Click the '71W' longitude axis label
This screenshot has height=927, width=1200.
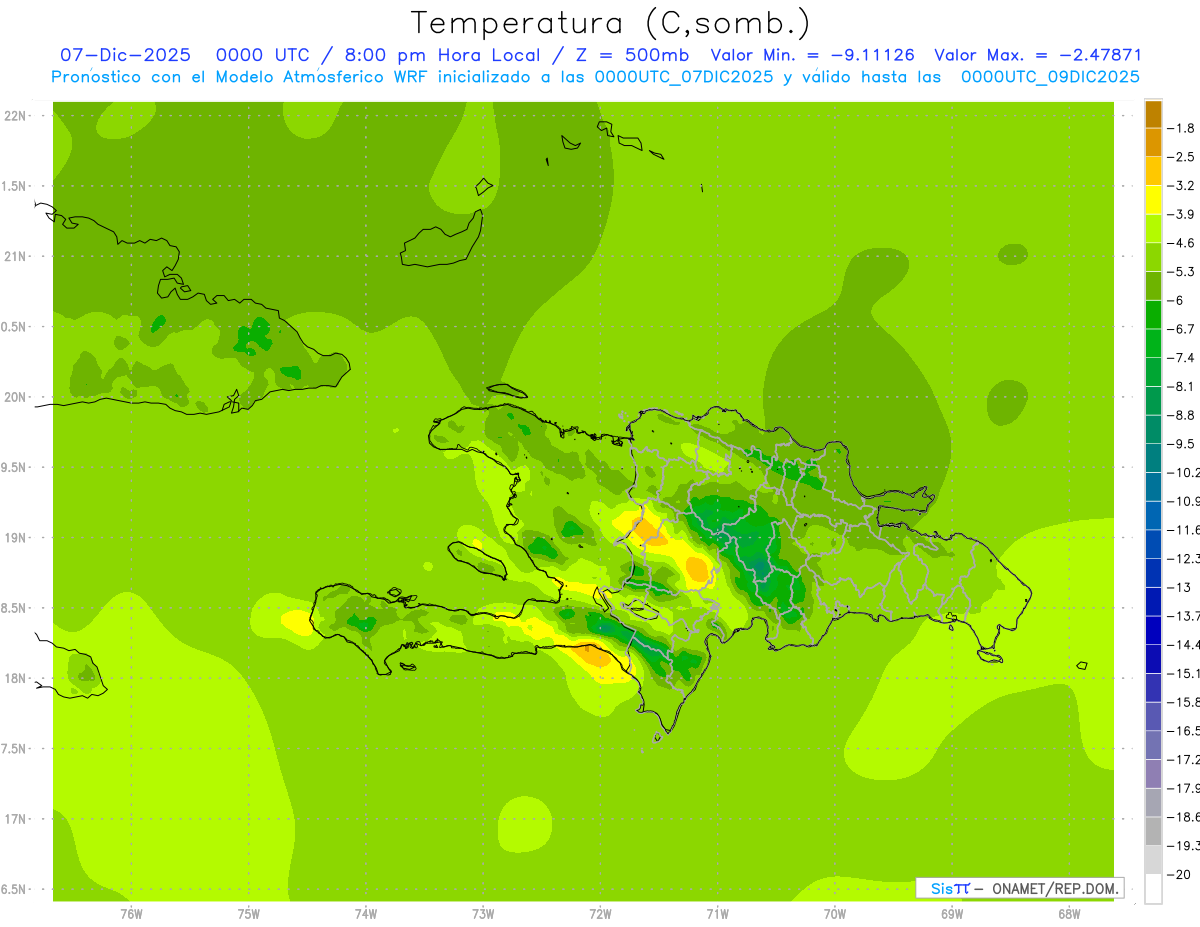pyautogui.click(x=717, y=914)
